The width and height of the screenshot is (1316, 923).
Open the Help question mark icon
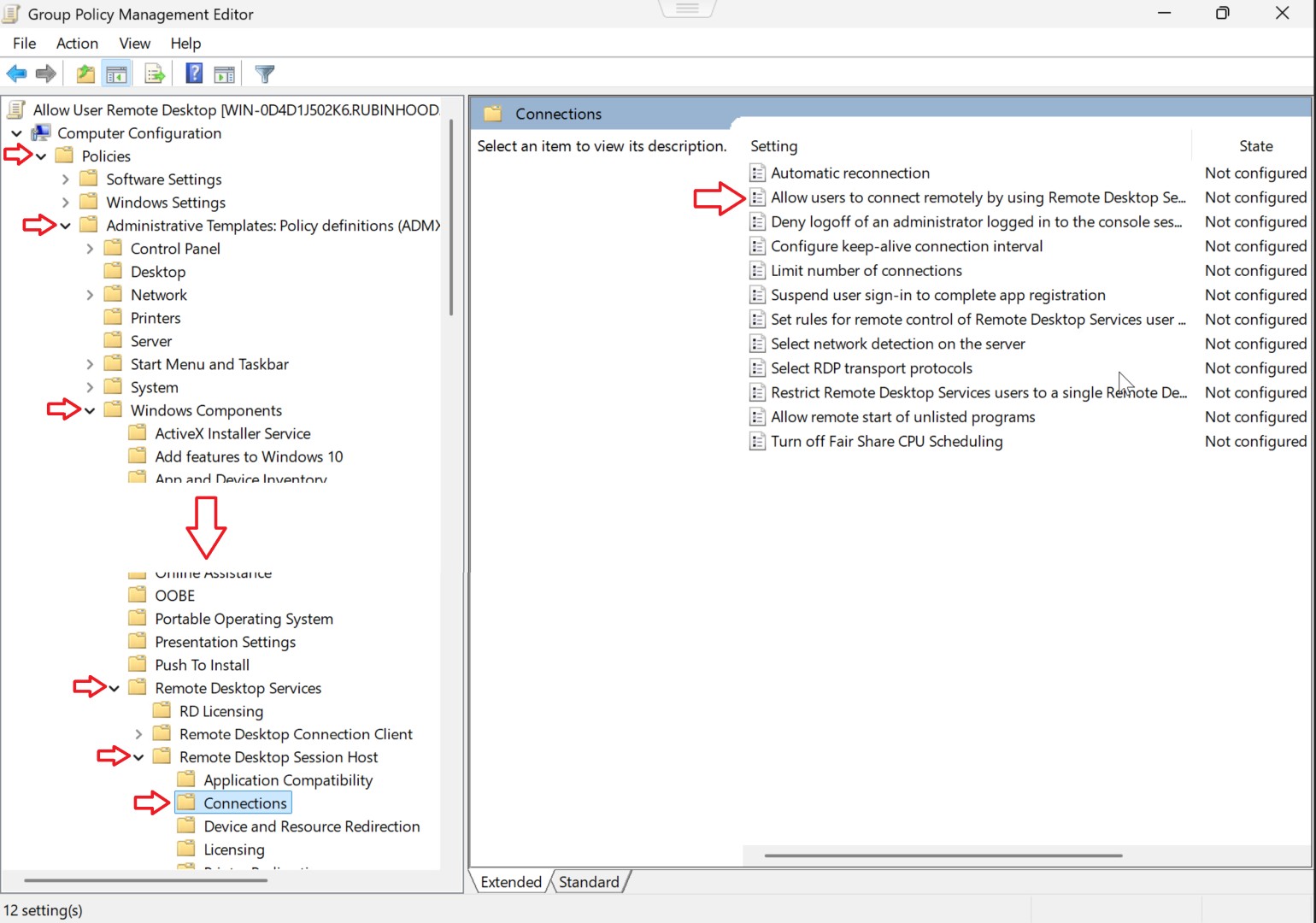coord(194,74)
